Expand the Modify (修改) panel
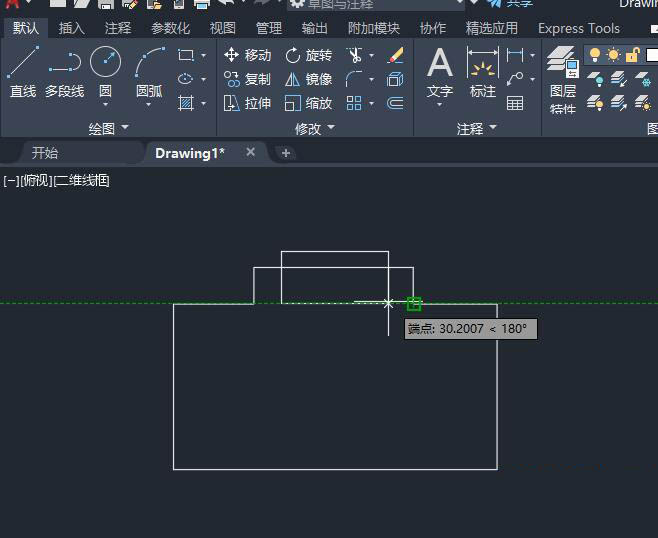 (x=315, y=128)
